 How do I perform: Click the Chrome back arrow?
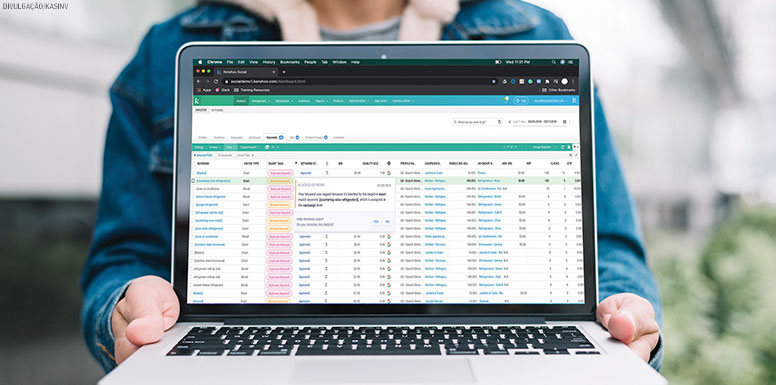coord(199,81)
